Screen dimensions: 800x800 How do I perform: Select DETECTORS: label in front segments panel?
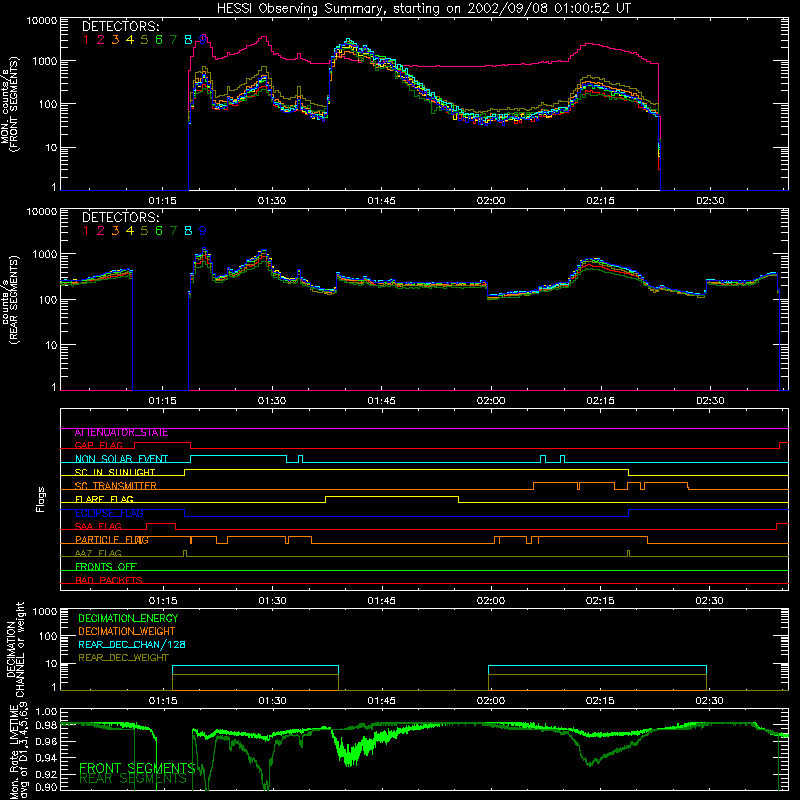[x=120, y=26]
